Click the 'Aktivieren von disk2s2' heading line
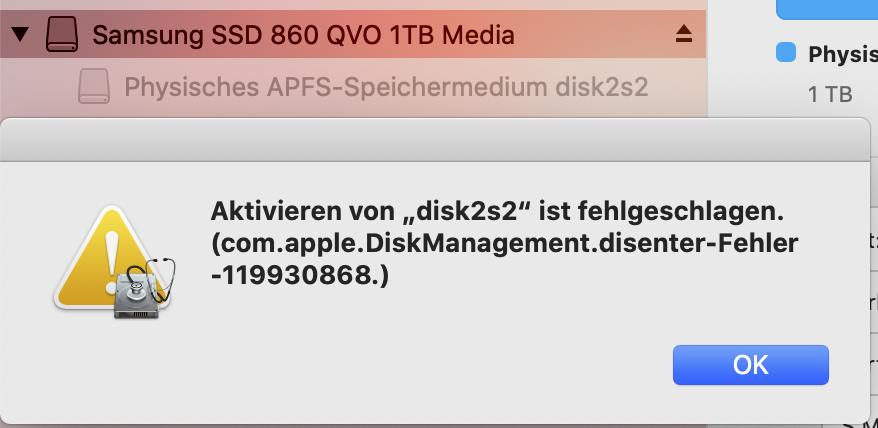878x428 pixels. [494, 213]
